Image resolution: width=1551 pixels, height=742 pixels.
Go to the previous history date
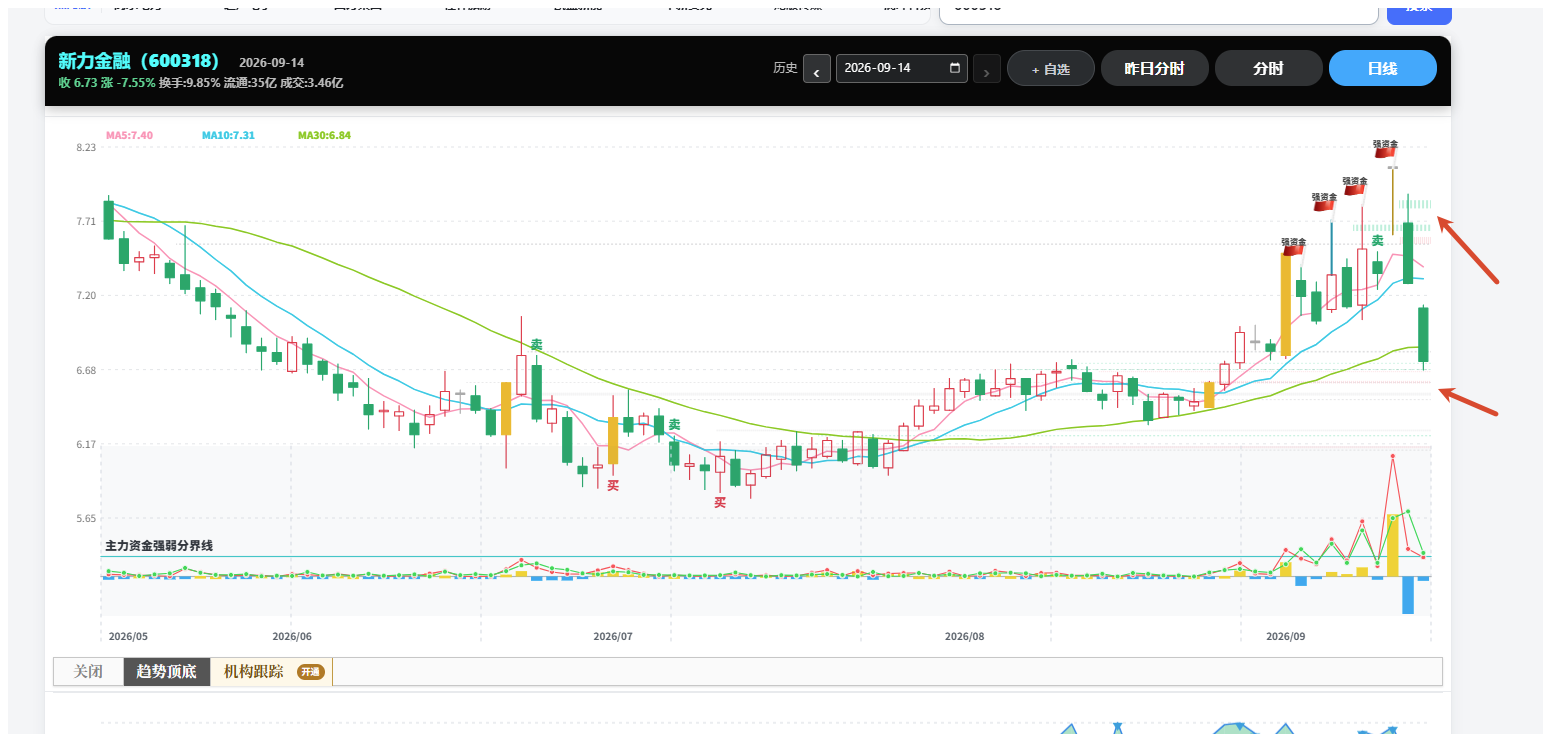click(x=817, y=69)
